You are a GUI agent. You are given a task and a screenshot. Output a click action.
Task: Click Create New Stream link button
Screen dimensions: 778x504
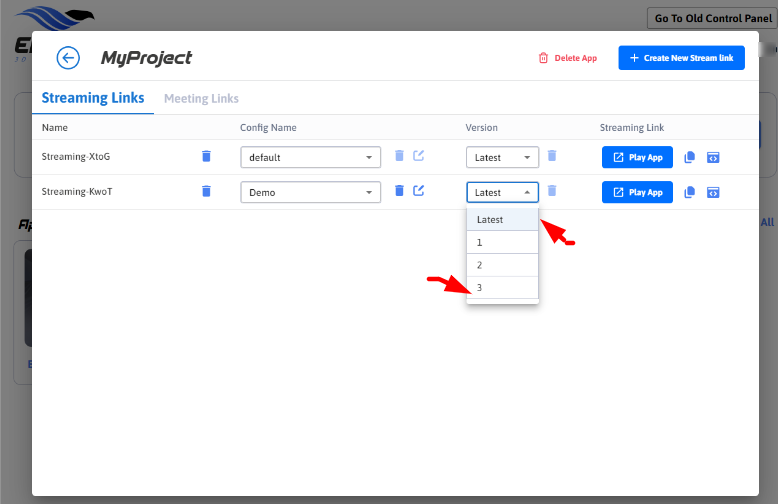[681, 58]
